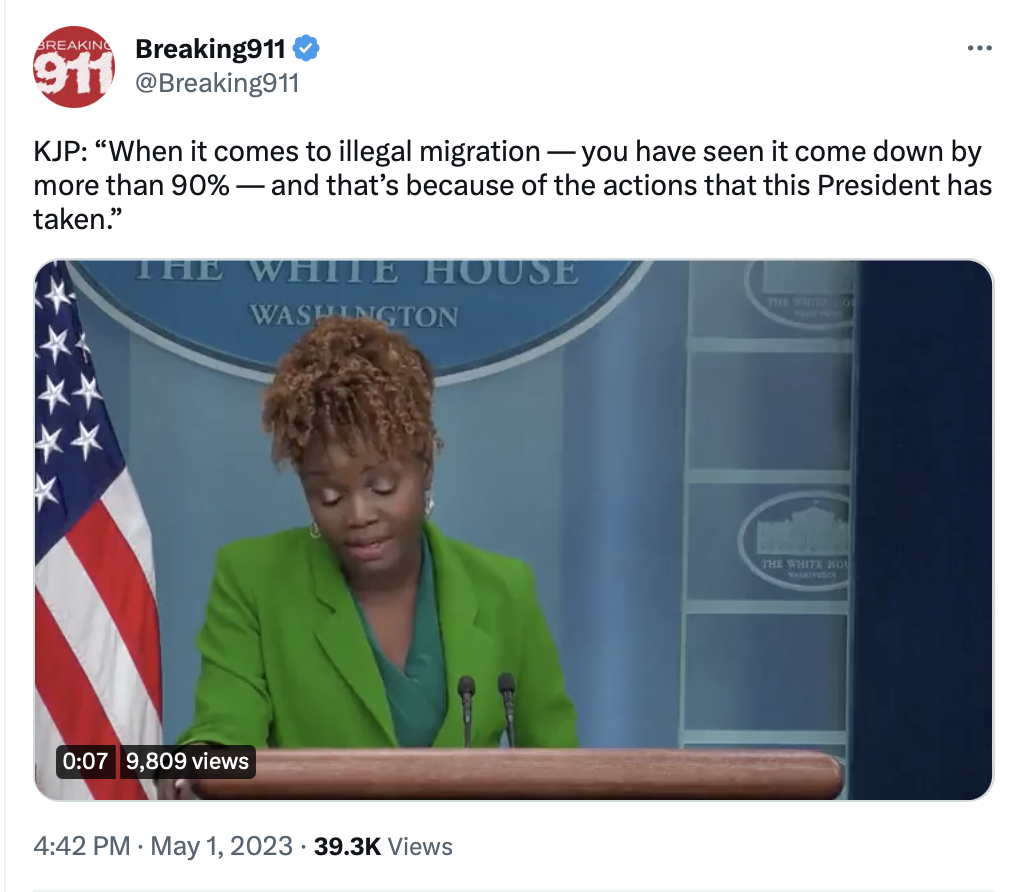Click the podium microphones in the video
The height and width of the screenshot is (892, 1022).
coord(486,710)
